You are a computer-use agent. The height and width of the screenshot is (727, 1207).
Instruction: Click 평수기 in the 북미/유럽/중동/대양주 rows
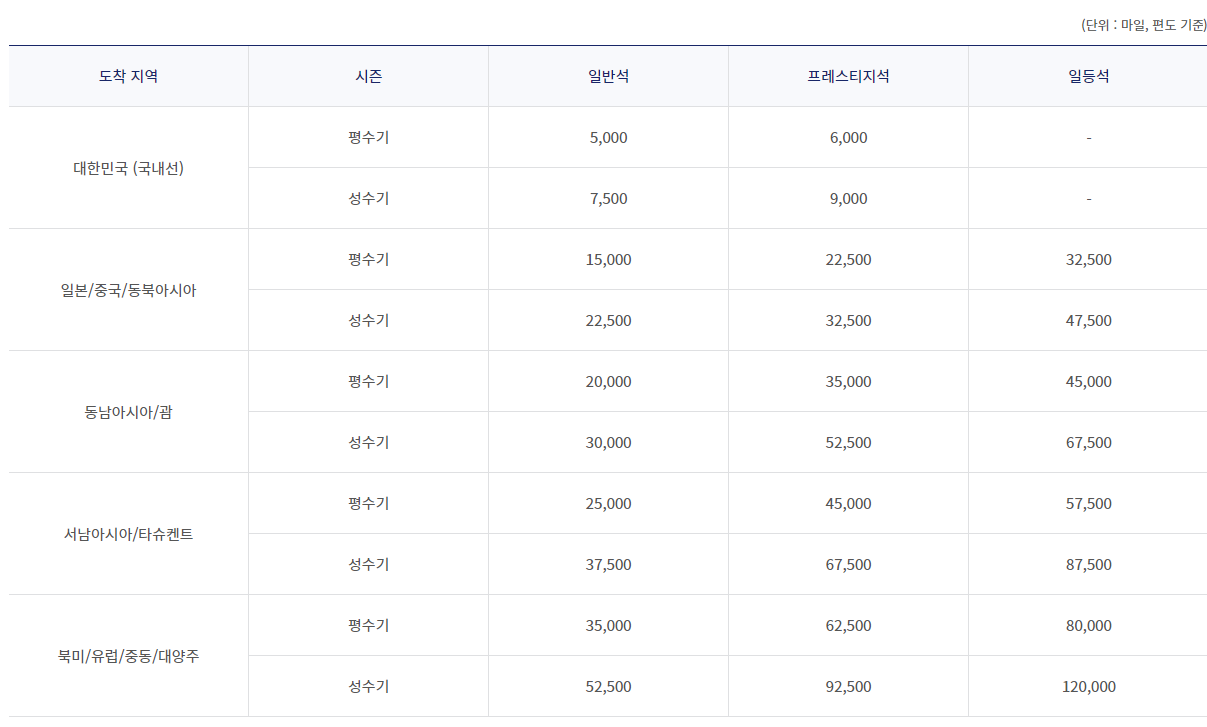[x=368, y=625]
